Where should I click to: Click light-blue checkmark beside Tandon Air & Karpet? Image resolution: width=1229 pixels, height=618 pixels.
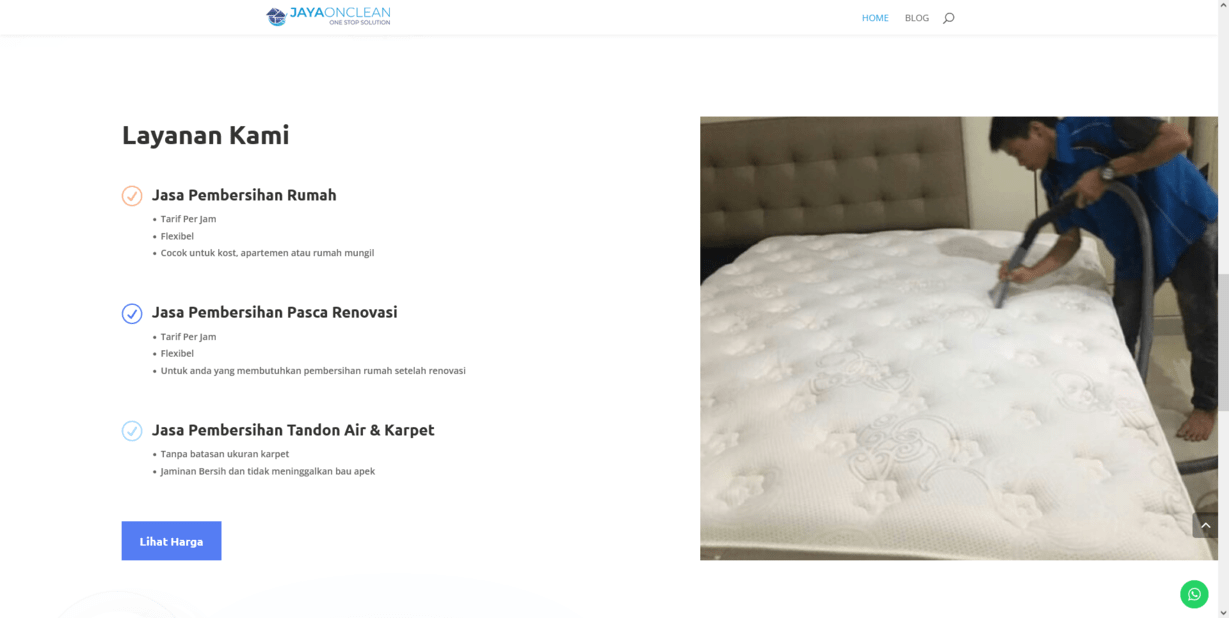132,431
